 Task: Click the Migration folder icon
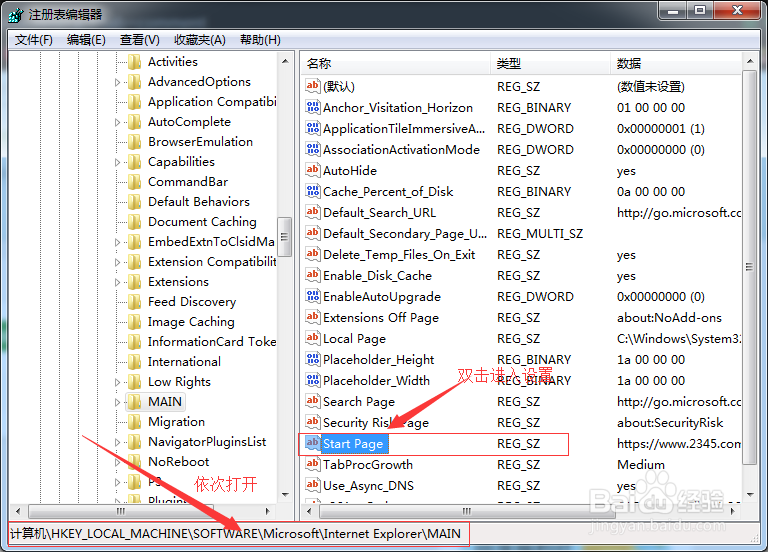[x=134, y=422]
